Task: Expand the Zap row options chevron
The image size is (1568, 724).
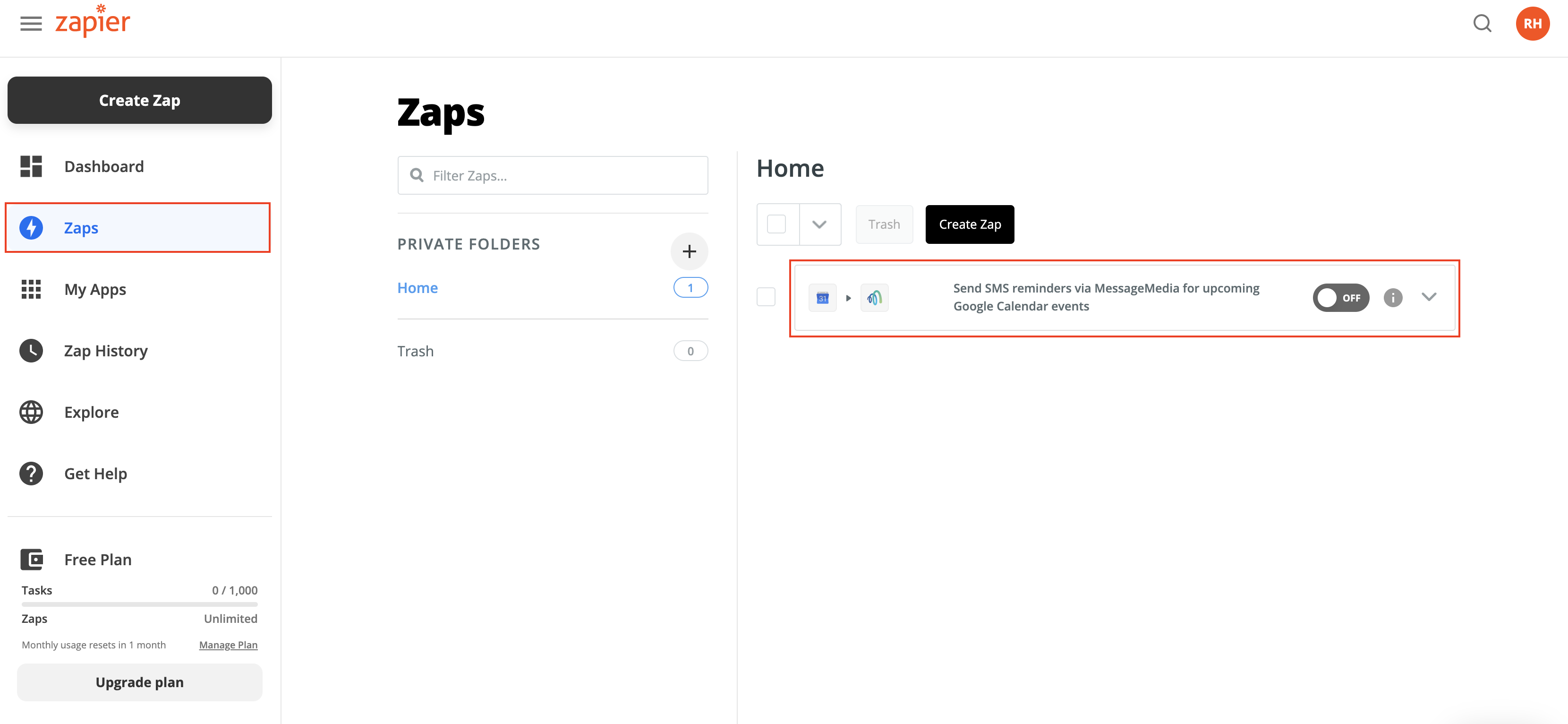Action: pyautogui.click(x=1429, y=297)
